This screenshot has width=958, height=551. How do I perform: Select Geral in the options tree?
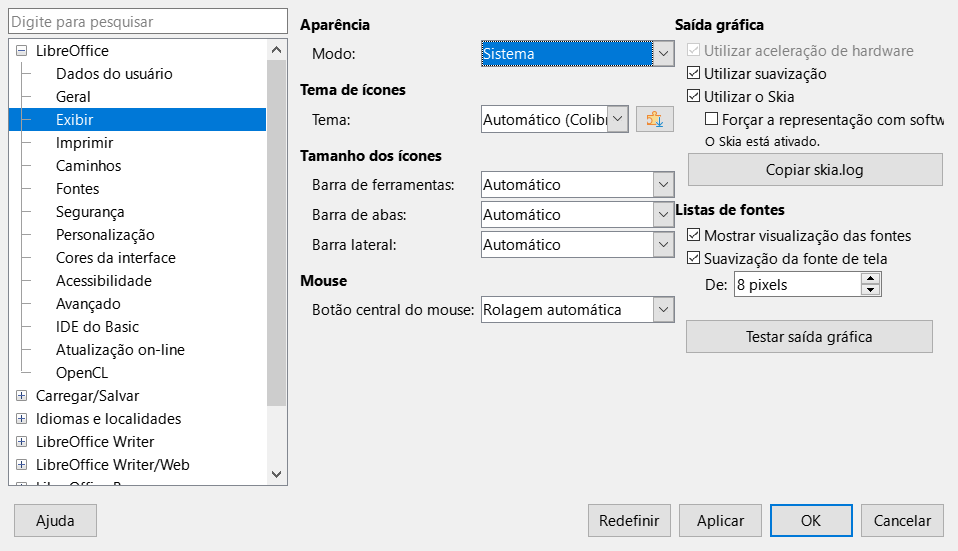[x=73, y=97]
